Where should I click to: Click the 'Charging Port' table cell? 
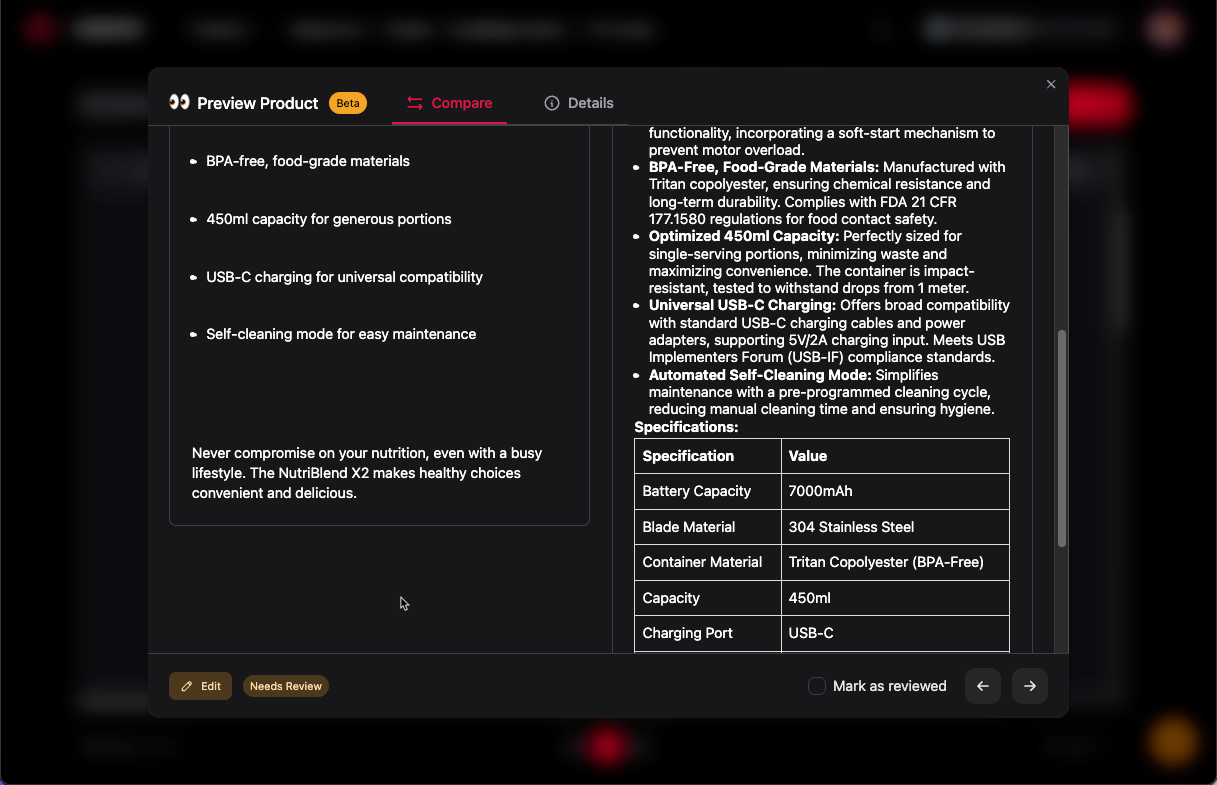[708, 633]
